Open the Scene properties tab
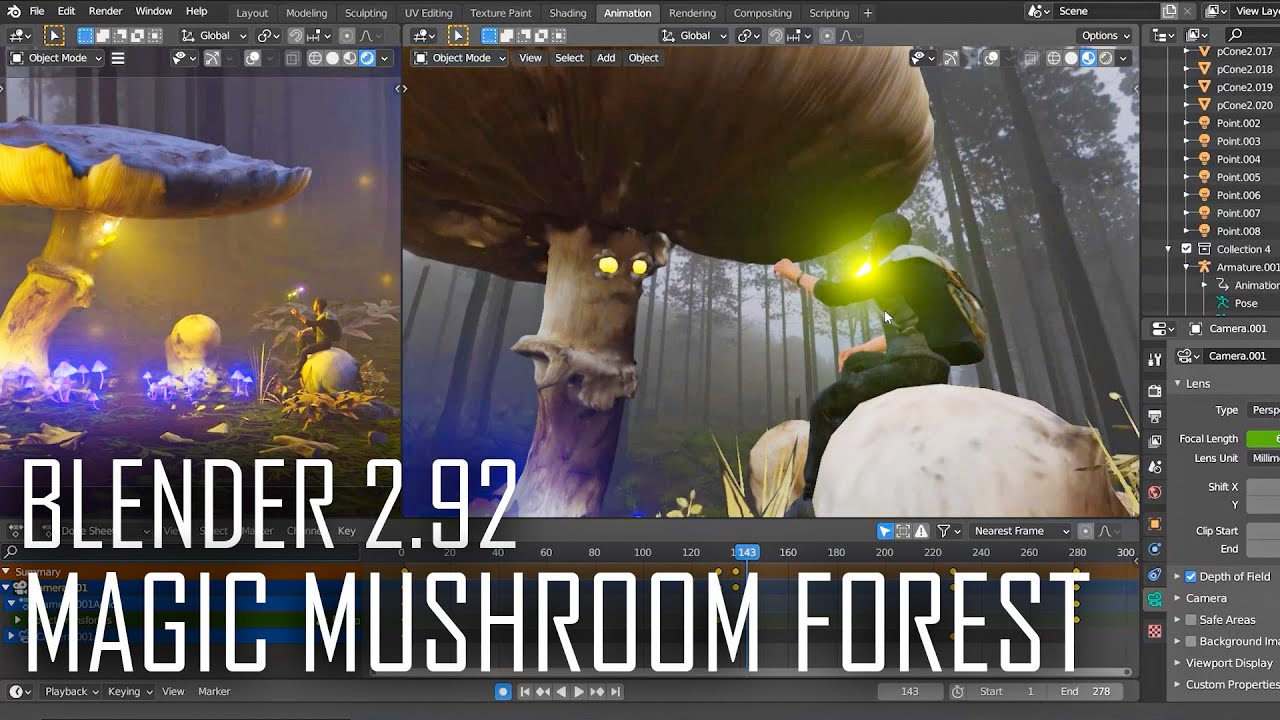Image resolution: width=1280 pixels, height=720 pixels. tap(1155, 467)
